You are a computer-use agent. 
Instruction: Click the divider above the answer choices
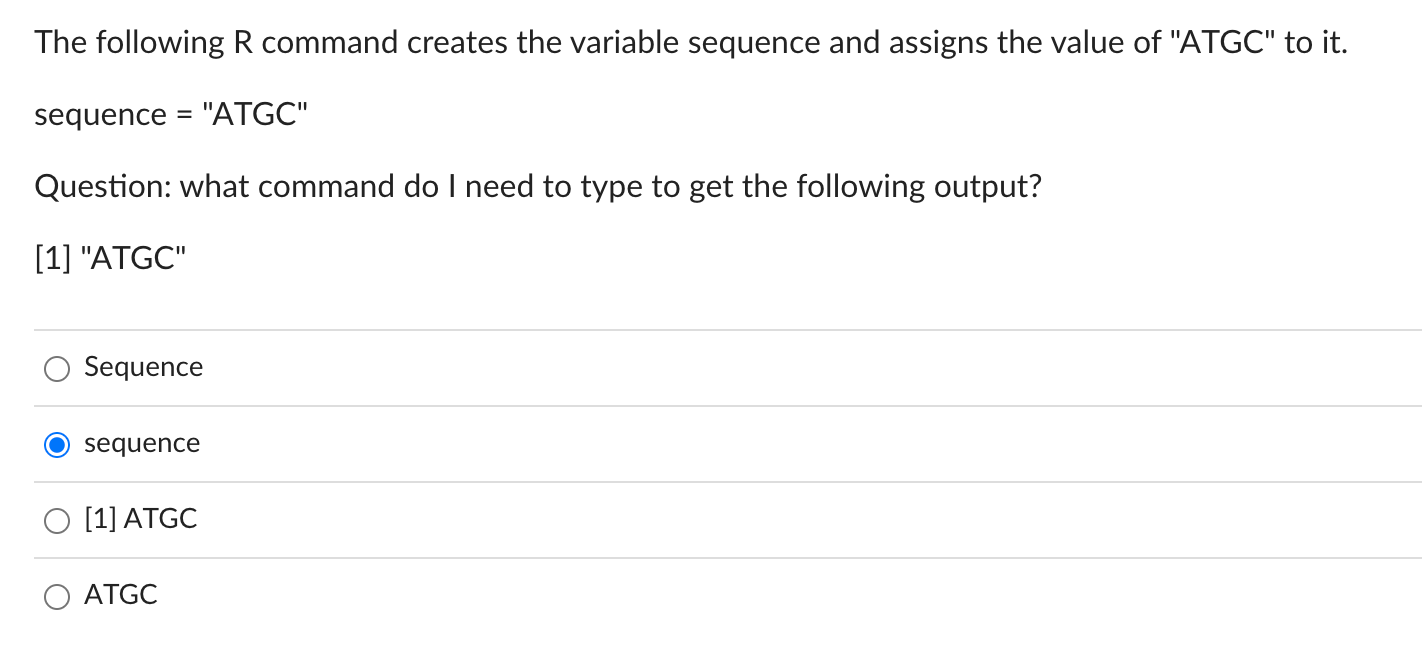coord(700,329)
